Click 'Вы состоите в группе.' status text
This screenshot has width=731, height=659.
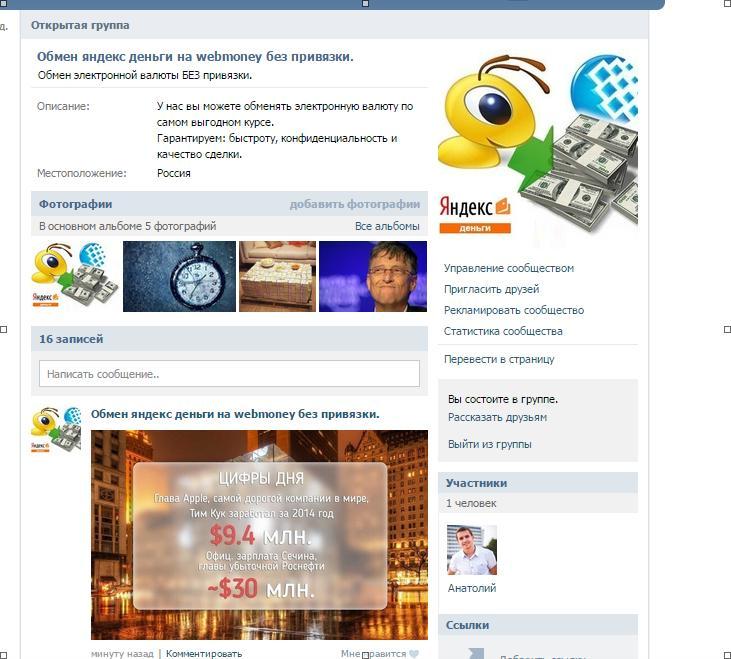pyautogui.click(x=503, y=399)
